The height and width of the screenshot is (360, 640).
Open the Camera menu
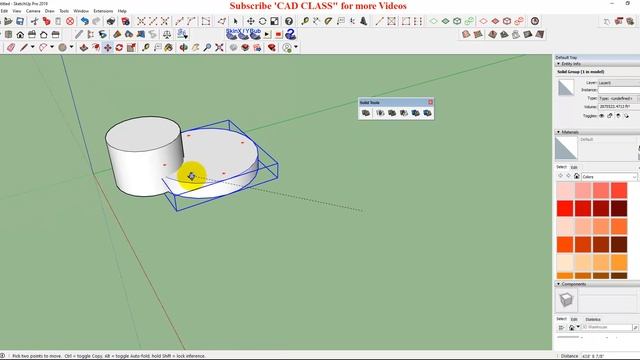tap(33, 11)
